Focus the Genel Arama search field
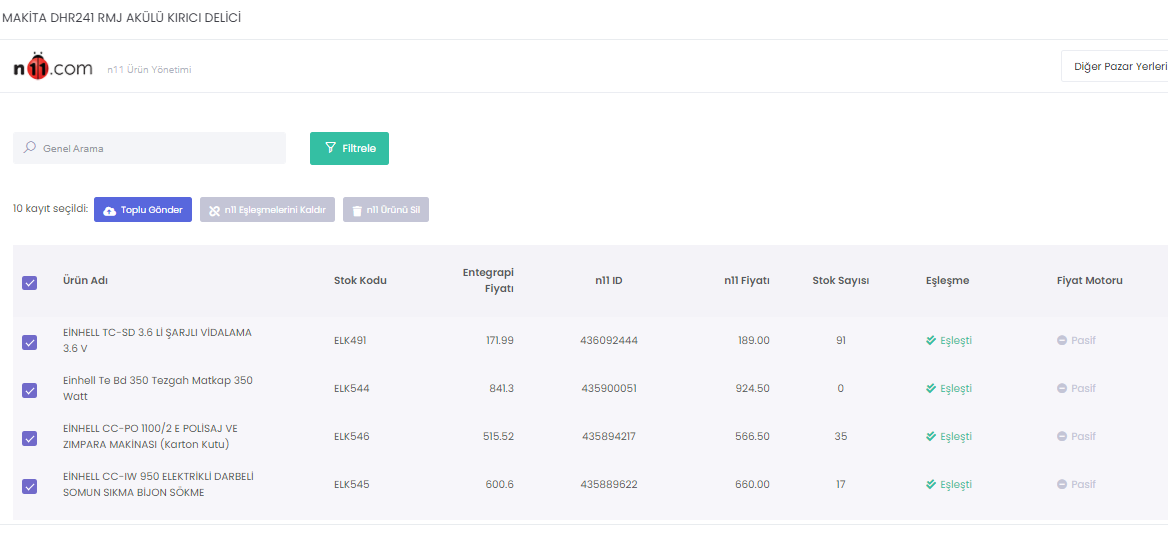The height and width of the screenshot is (535, 1168). click(x=160, y=148)
